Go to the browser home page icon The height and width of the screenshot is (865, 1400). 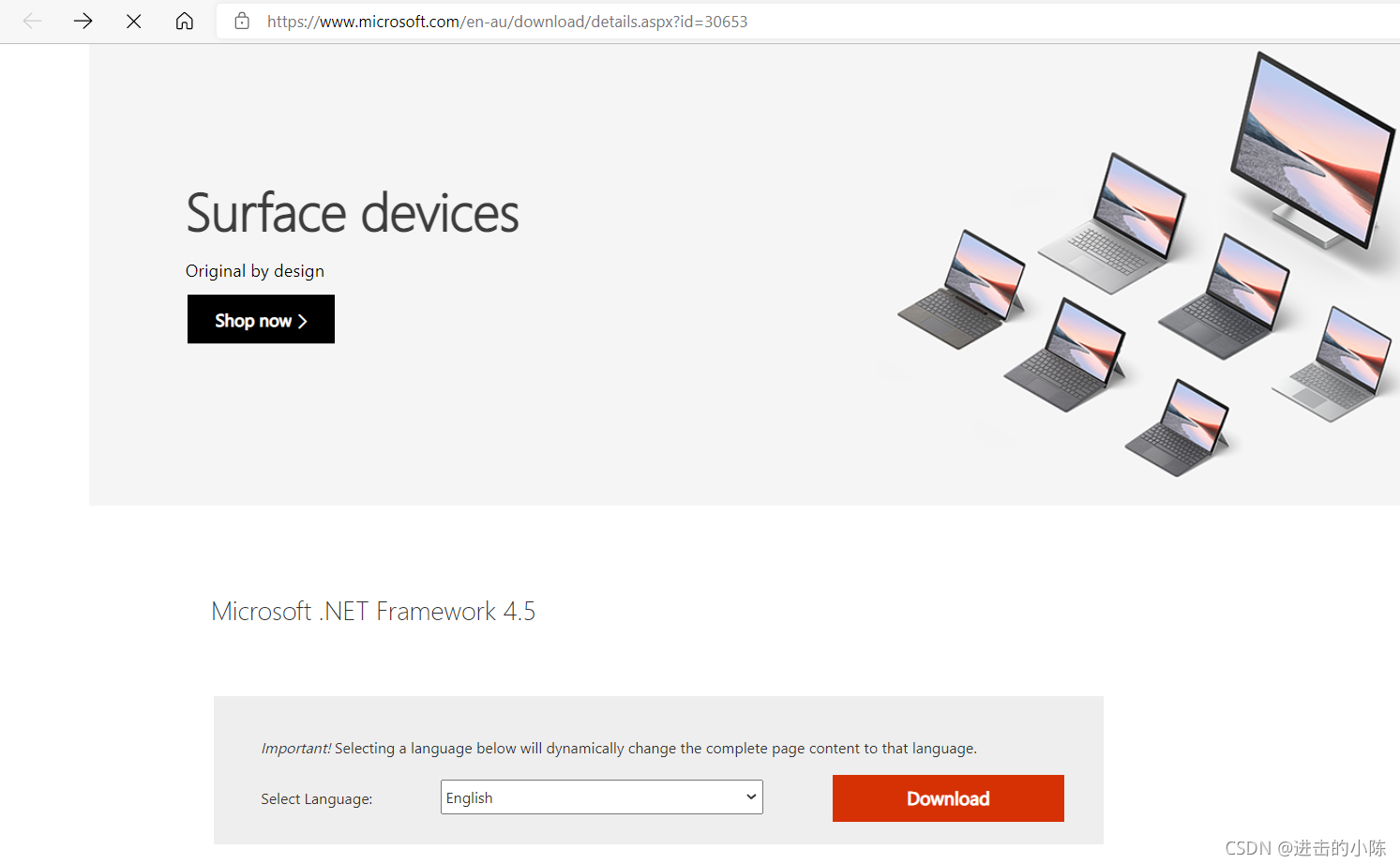tap(185, 21)
